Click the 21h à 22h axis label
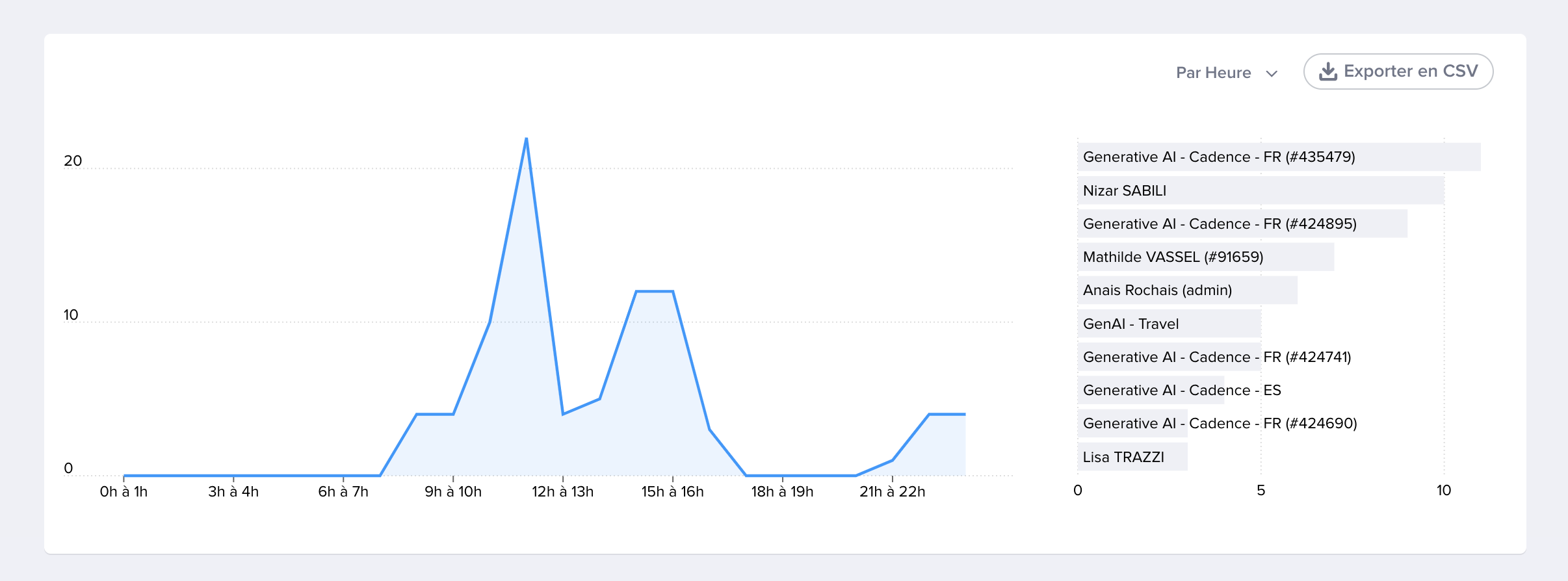The height and width of the screenshot is (581, 1568). (x=892, y=492)
